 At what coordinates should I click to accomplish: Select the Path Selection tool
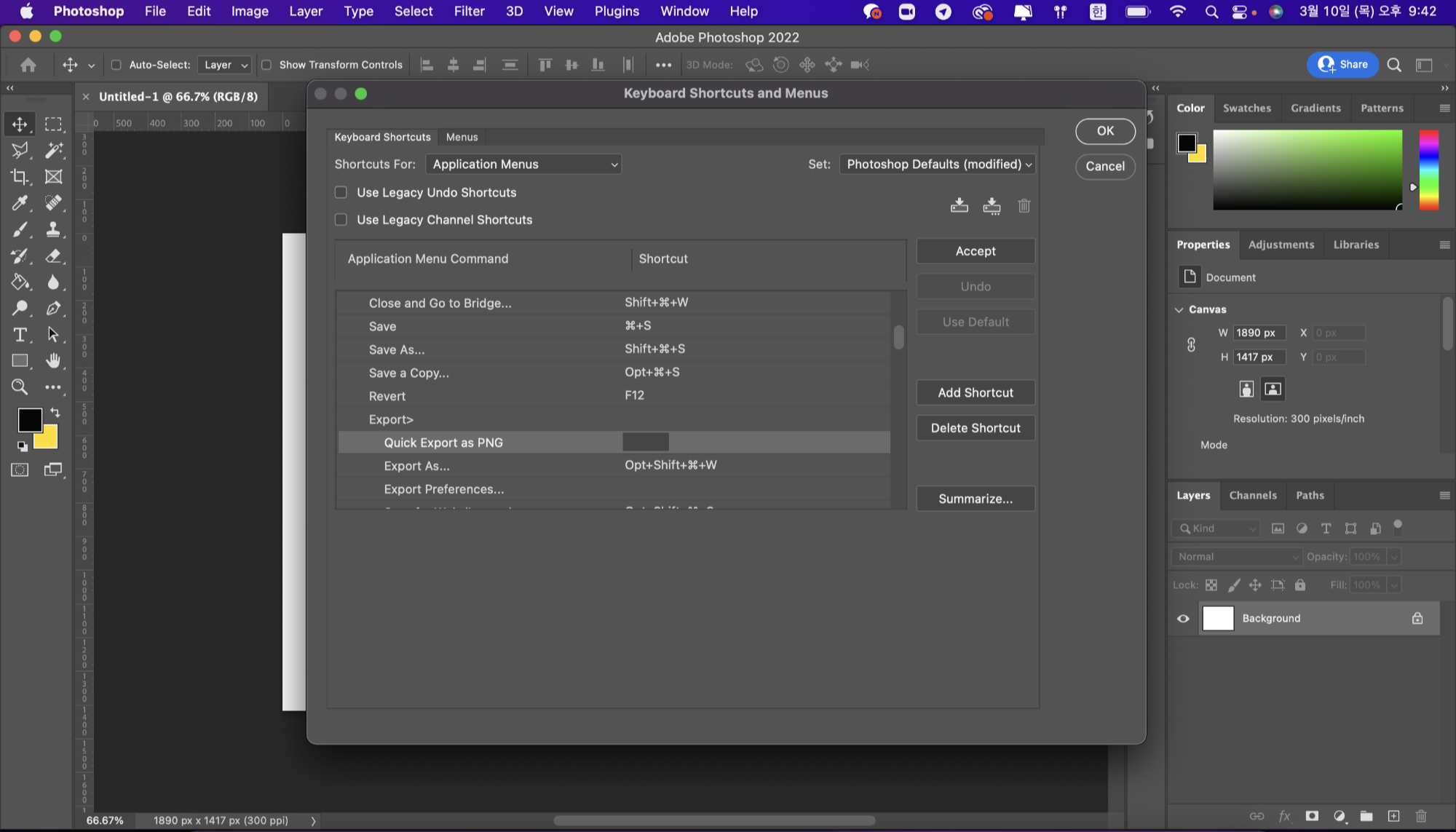pyautogui.click(x=53, y=335)
